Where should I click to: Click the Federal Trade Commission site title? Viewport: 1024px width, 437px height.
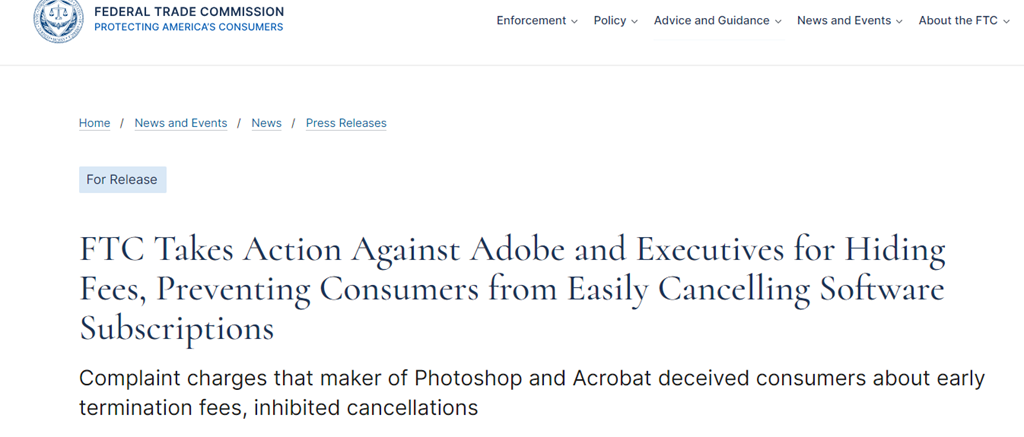point(188,12)
